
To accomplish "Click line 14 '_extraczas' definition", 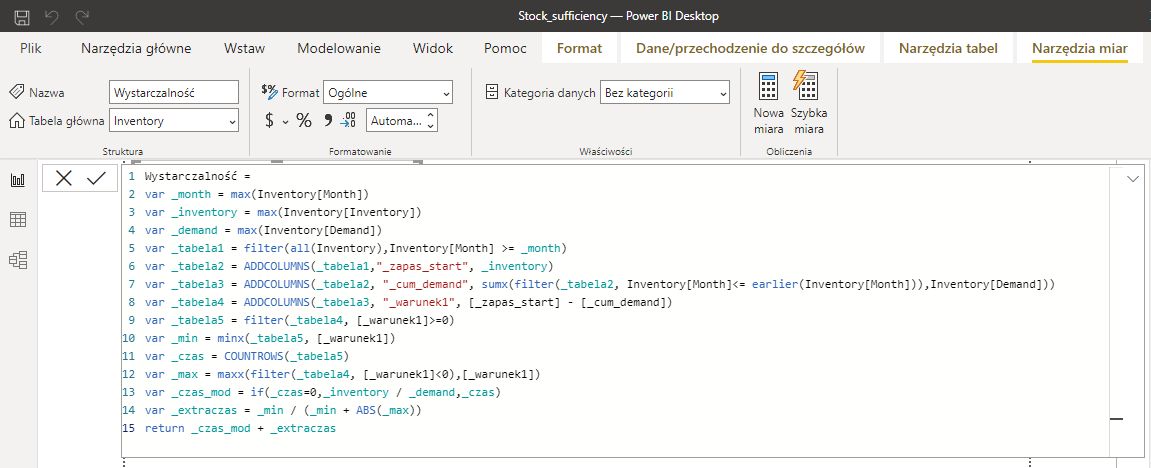I will tap(283, 410).
